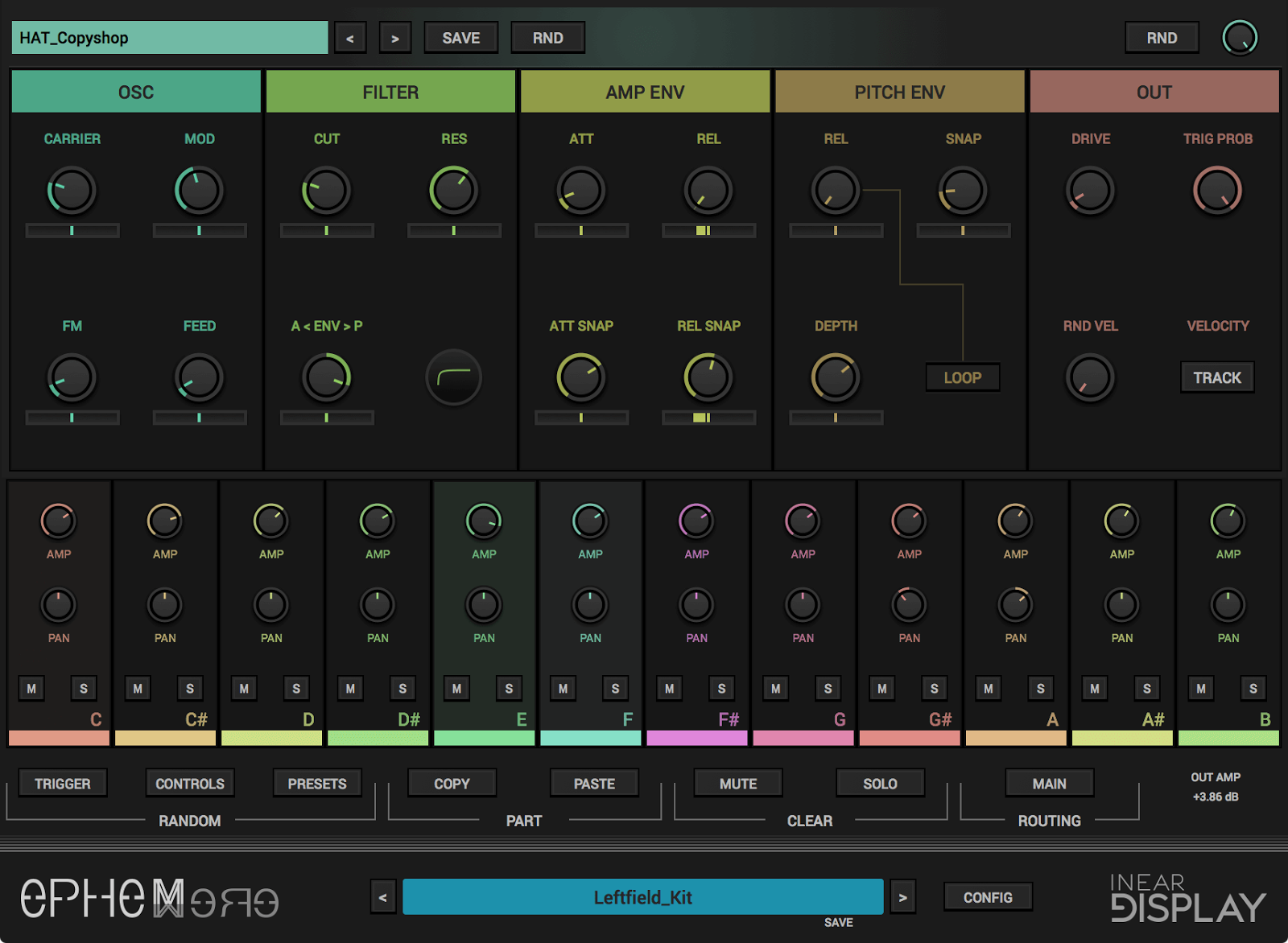Image resolution: width=1288 pixels, height=943 pixels.
Task: Click the PASTE part button
Action: (594, 784)
